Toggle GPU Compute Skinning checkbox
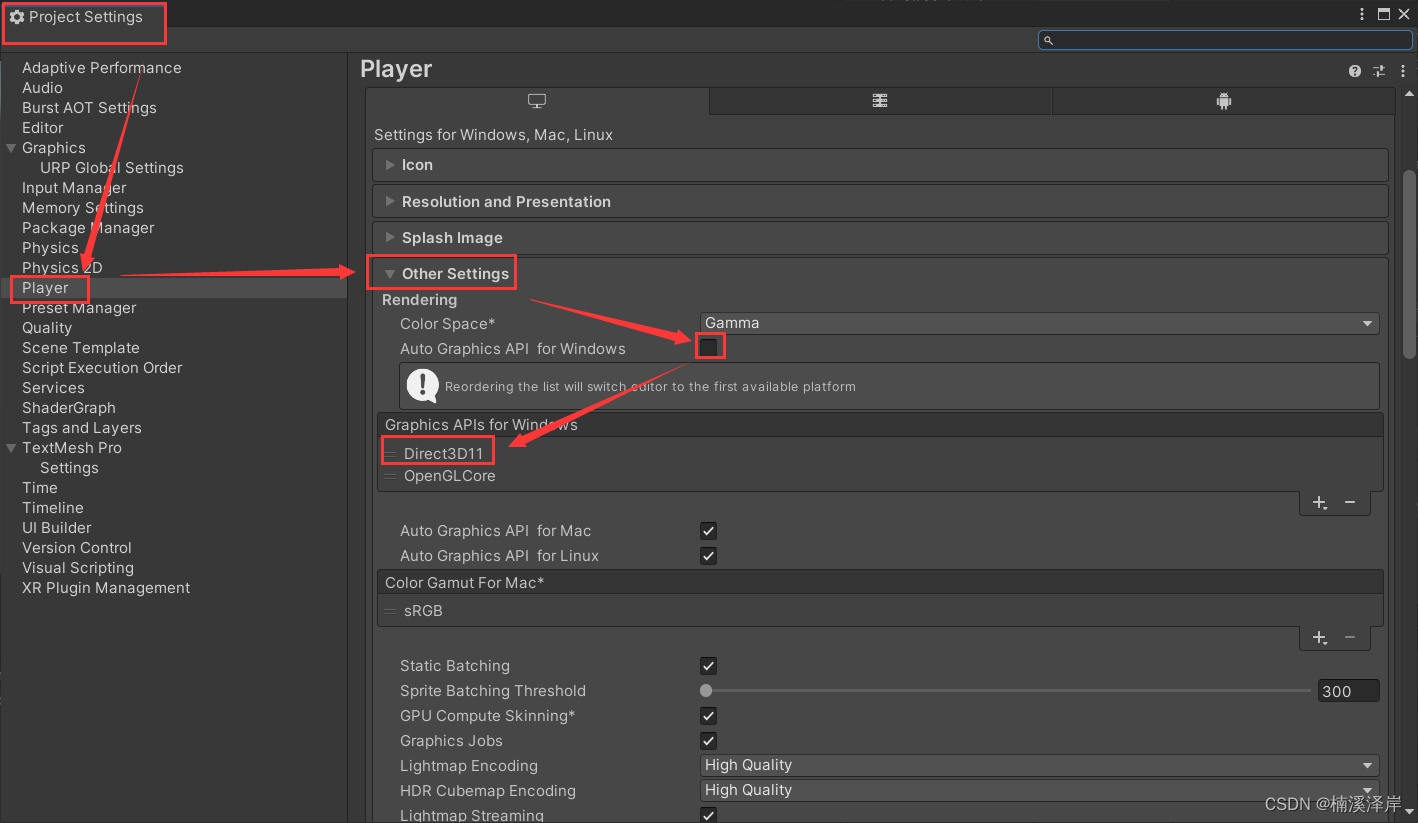This screenshot has height=823, width=1418. point(708,716)
